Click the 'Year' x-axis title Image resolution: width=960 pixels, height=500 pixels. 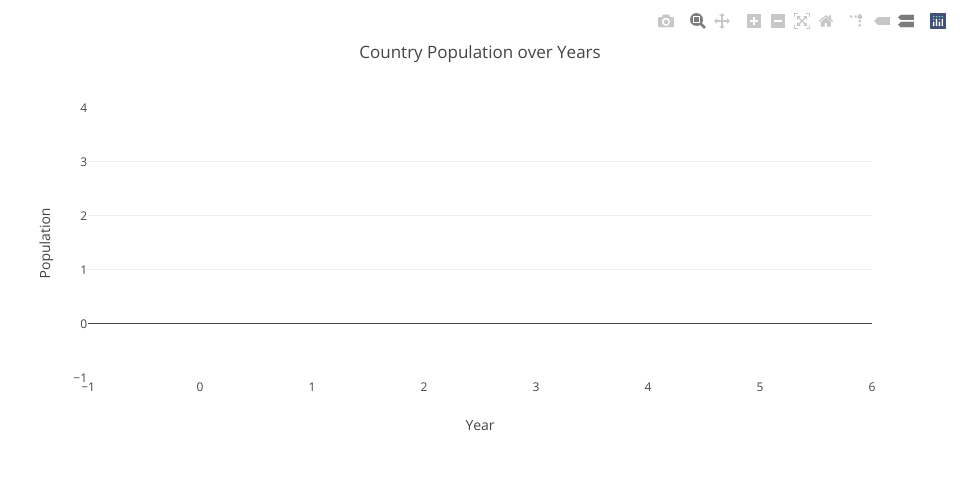[x=480, y=425]
